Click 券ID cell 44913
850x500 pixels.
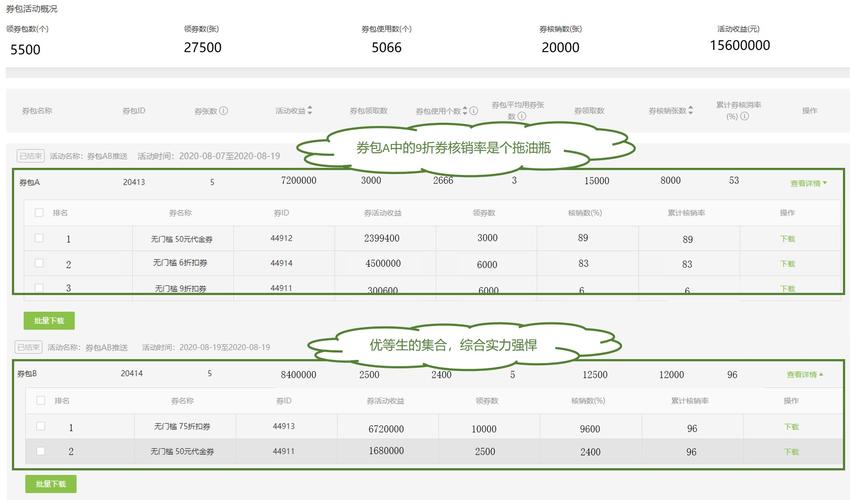(x=284, y=426)
